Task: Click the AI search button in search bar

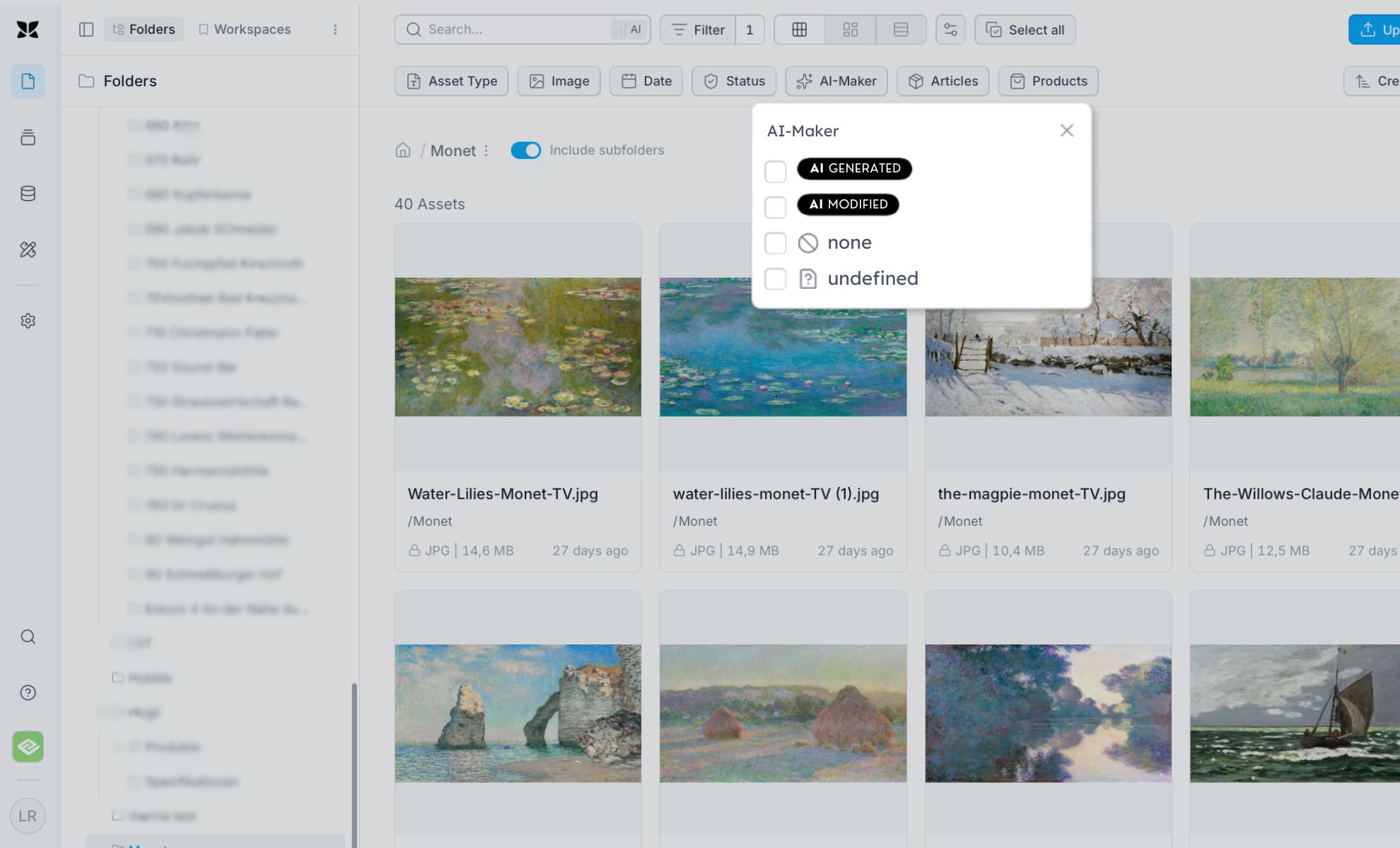Action: [629, 30]
